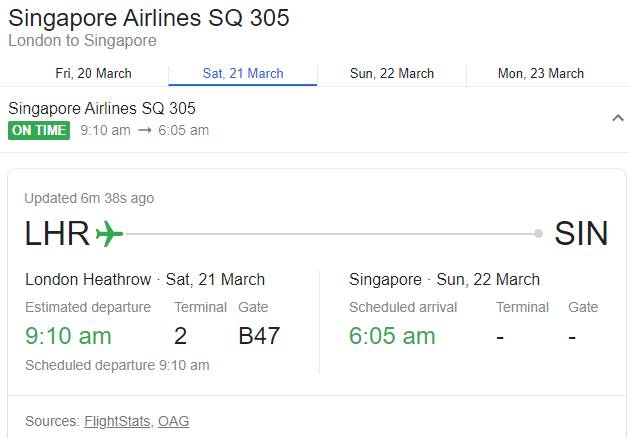Click the London Heathrow departure label
Viewport: 630px width, 438px height.
click(88, 279)
